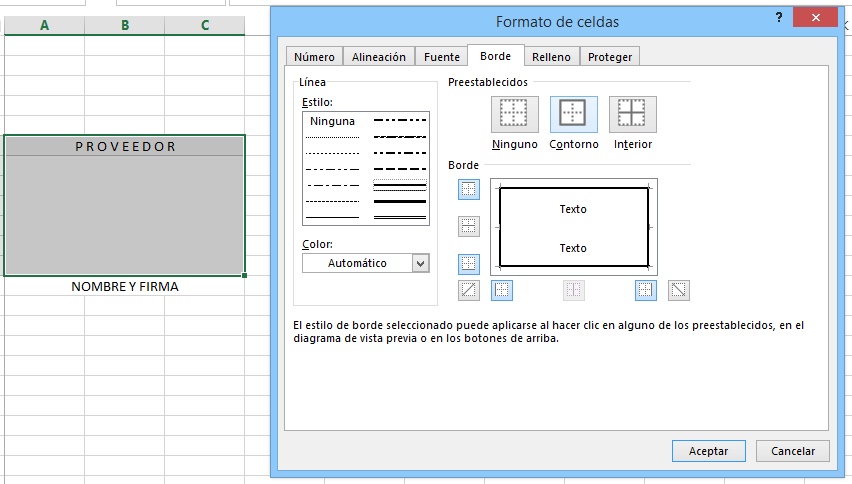Apply the Interior border preset
The height and width of the screenshot is (484, 852).
632,115
